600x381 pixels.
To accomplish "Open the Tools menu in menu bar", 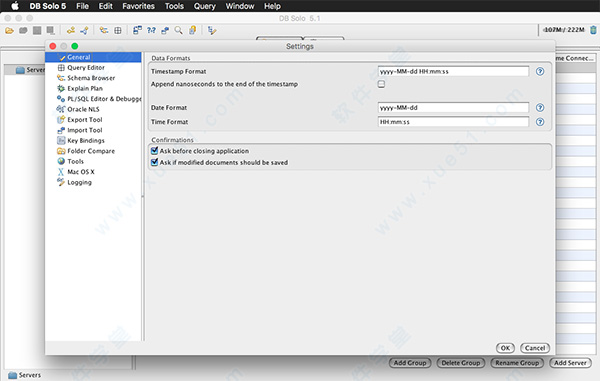I will coord(174,6).
